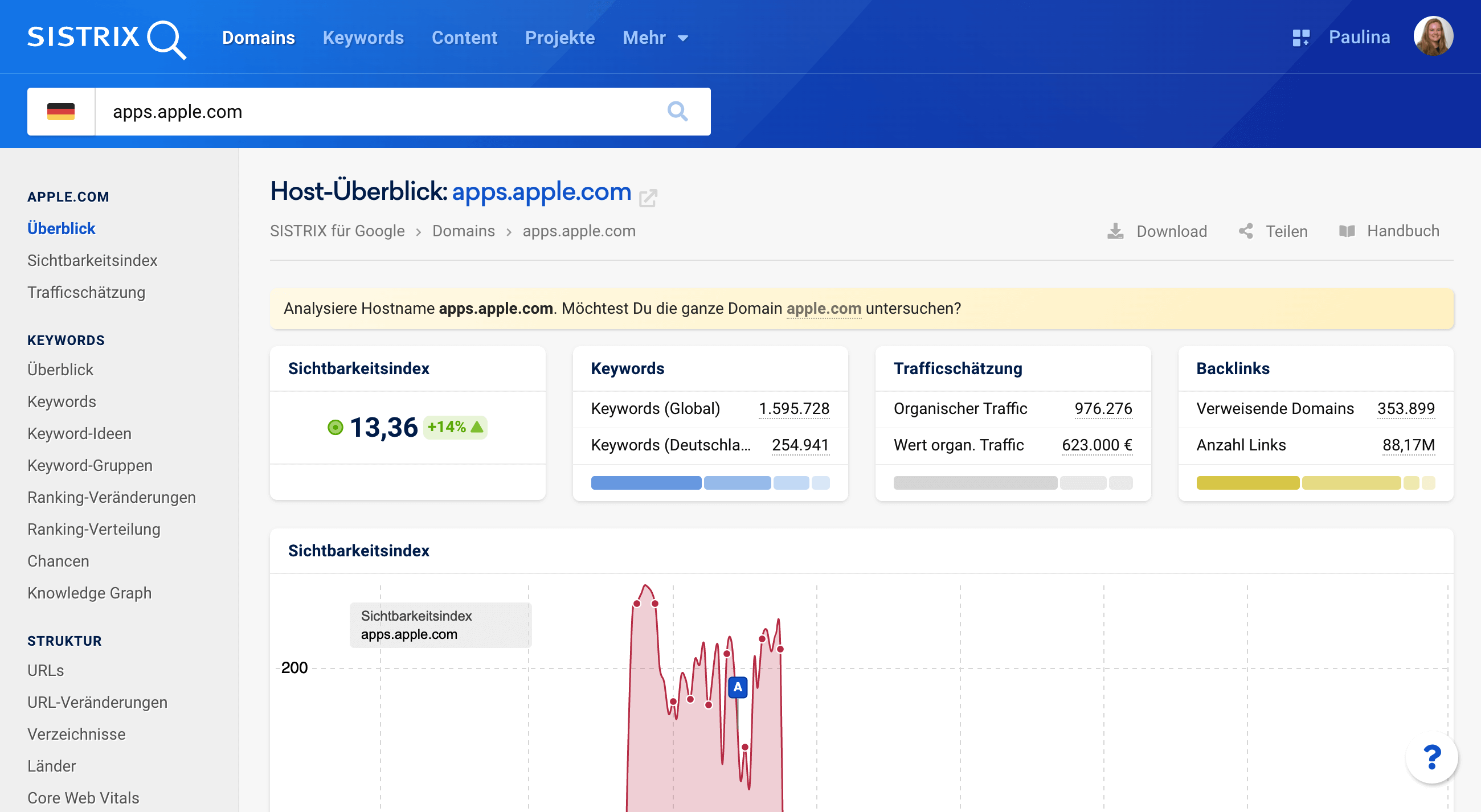Click the search magnifier icon in search box
The image size is (1481, 812).
click(677, 111)
